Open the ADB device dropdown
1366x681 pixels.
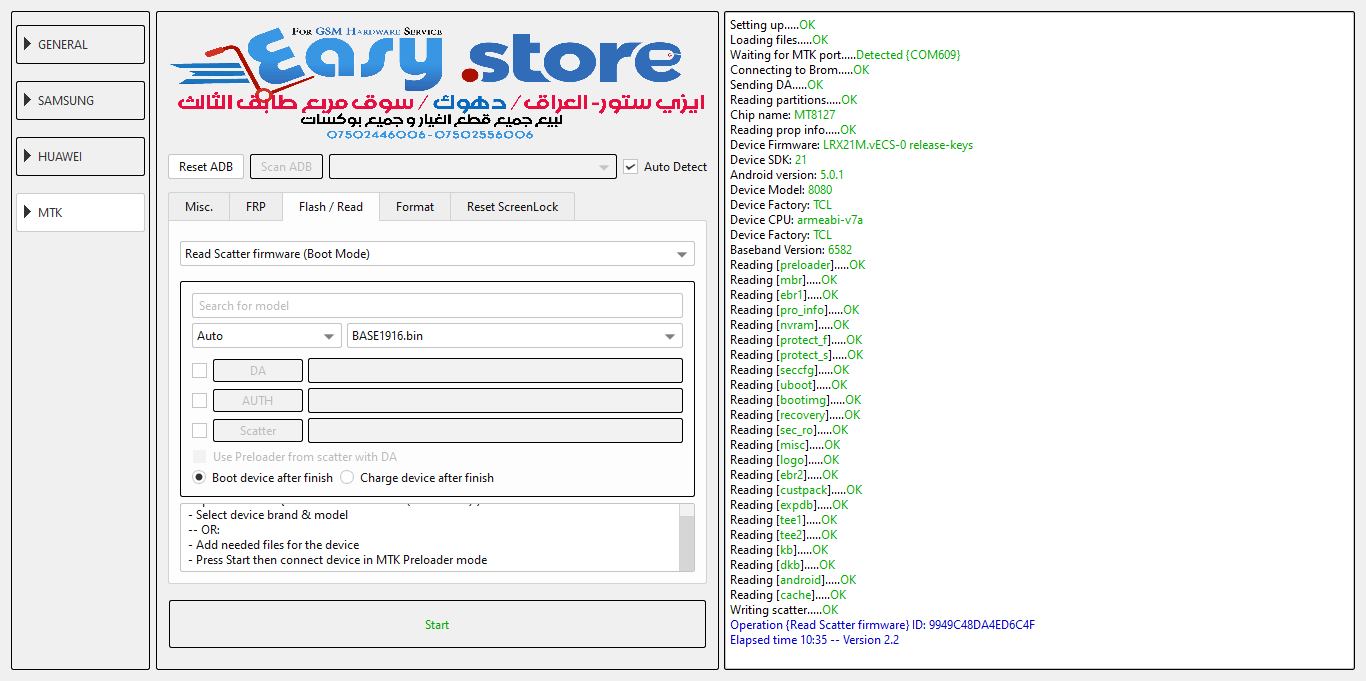pos(472,167)
